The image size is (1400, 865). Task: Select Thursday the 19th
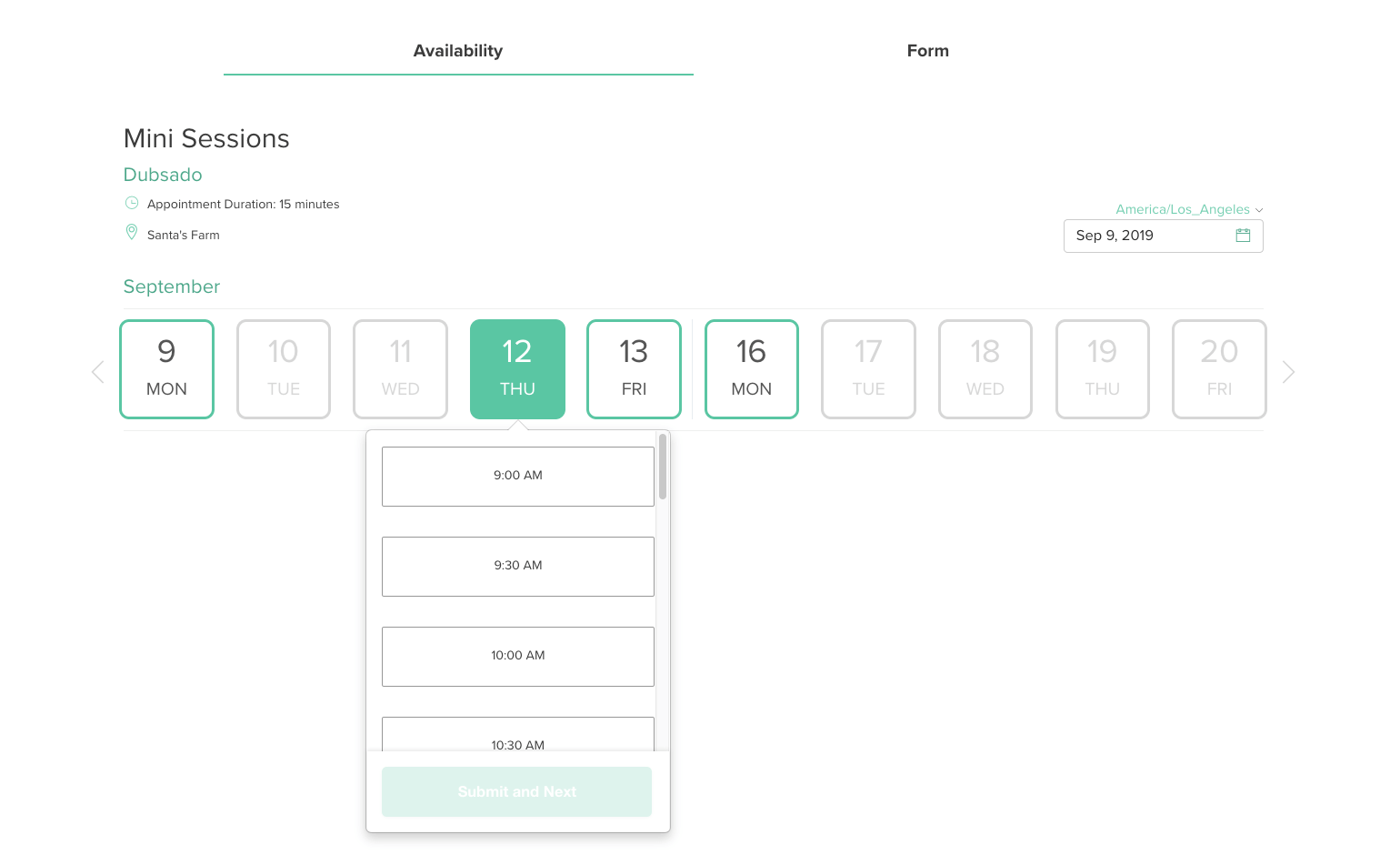1102,369
